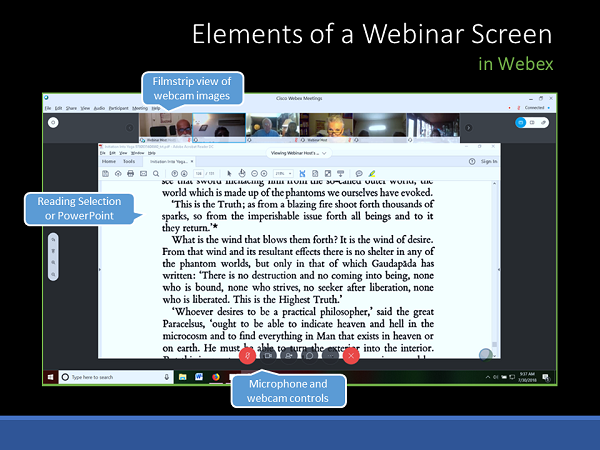Go to previous page in Acrobat
The height and width of the screenshot is (450, 600).
pyautogui.click(x=174, y=174)
